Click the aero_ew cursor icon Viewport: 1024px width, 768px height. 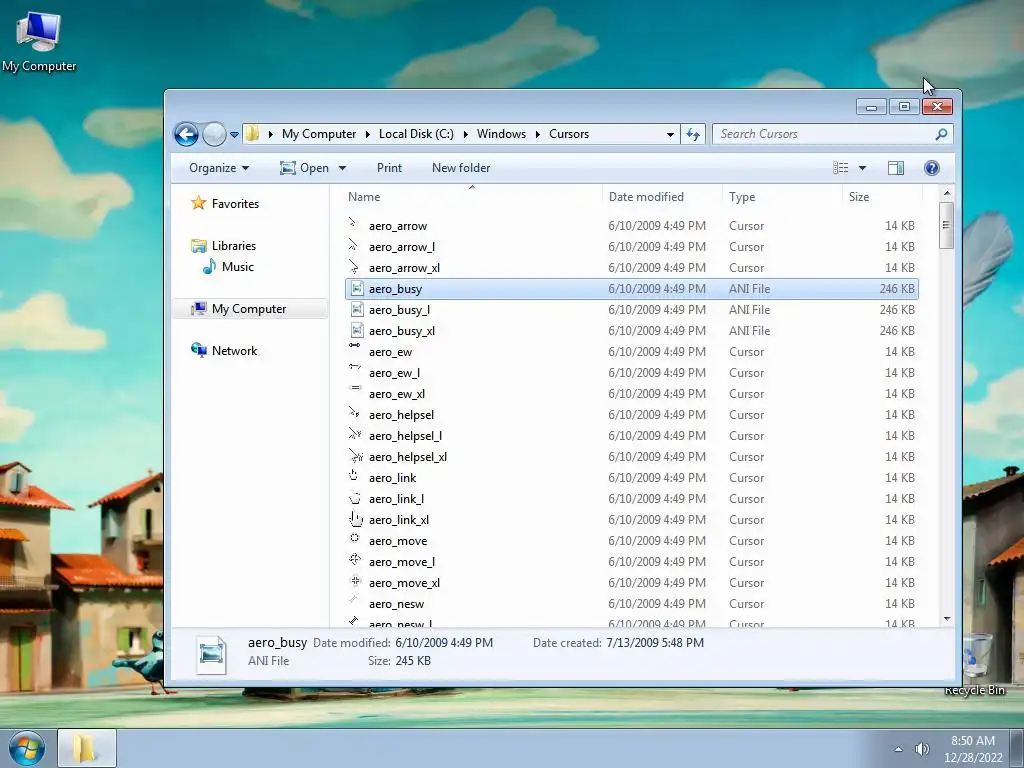point(355,345)
